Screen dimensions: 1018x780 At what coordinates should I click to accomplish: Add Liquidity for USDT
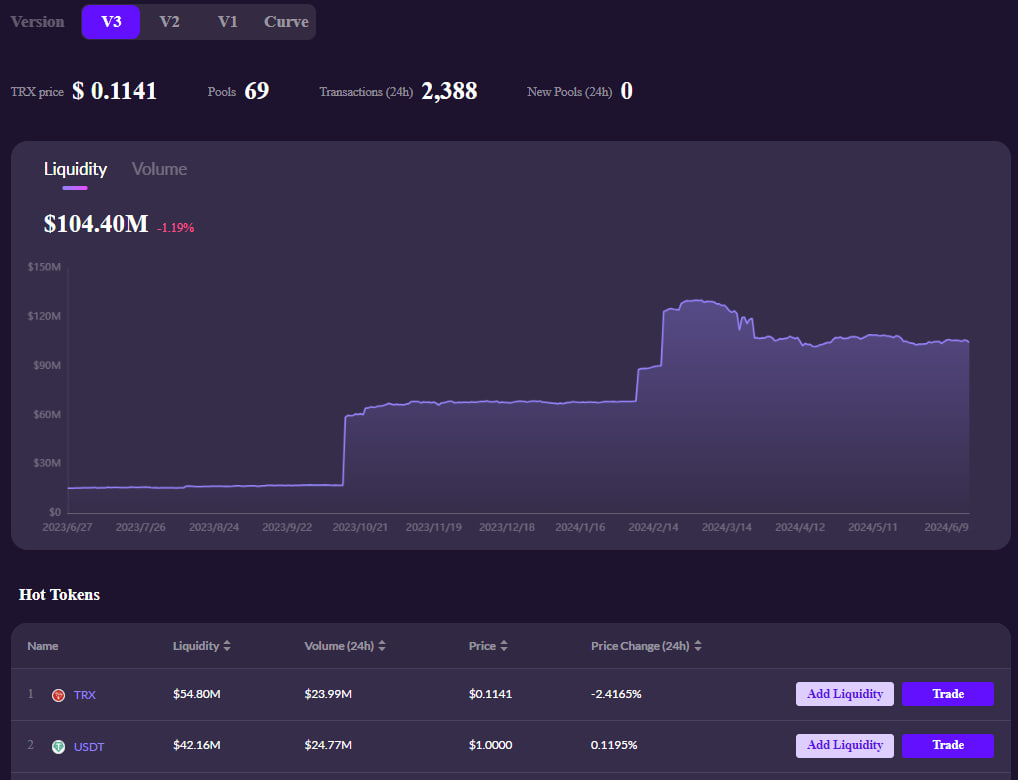coord(845,745)
